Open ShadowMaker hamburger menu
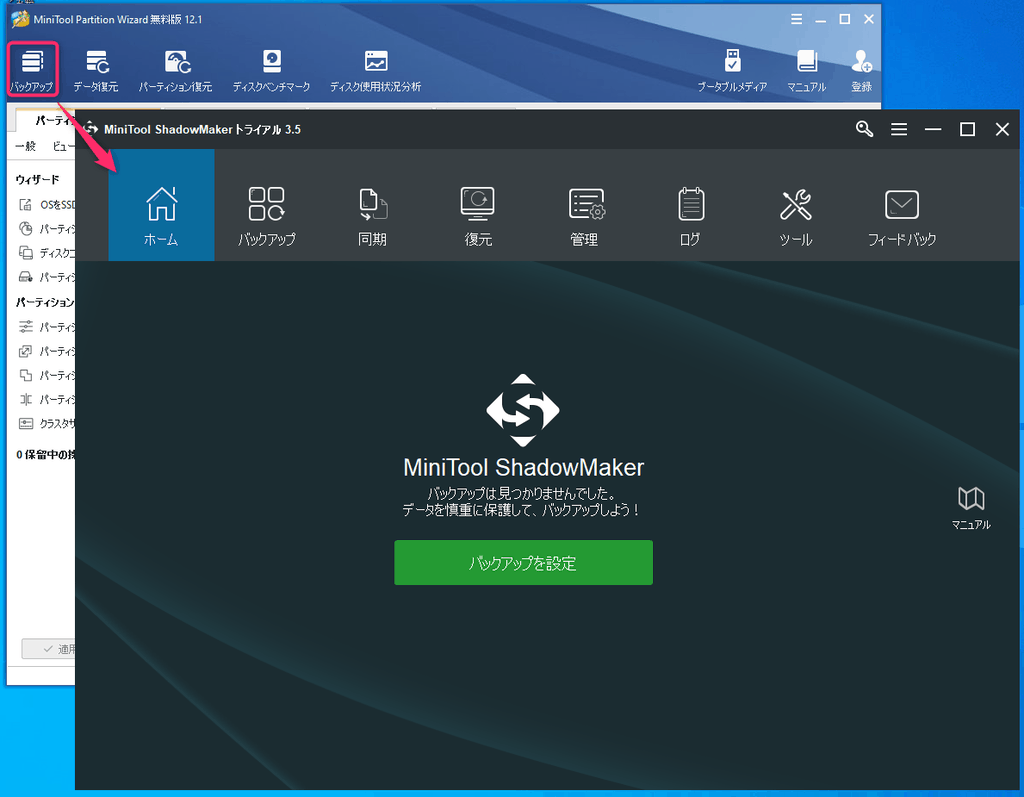Image resolution: width=1024 pixels, height=797 pixels. (899, 129)
